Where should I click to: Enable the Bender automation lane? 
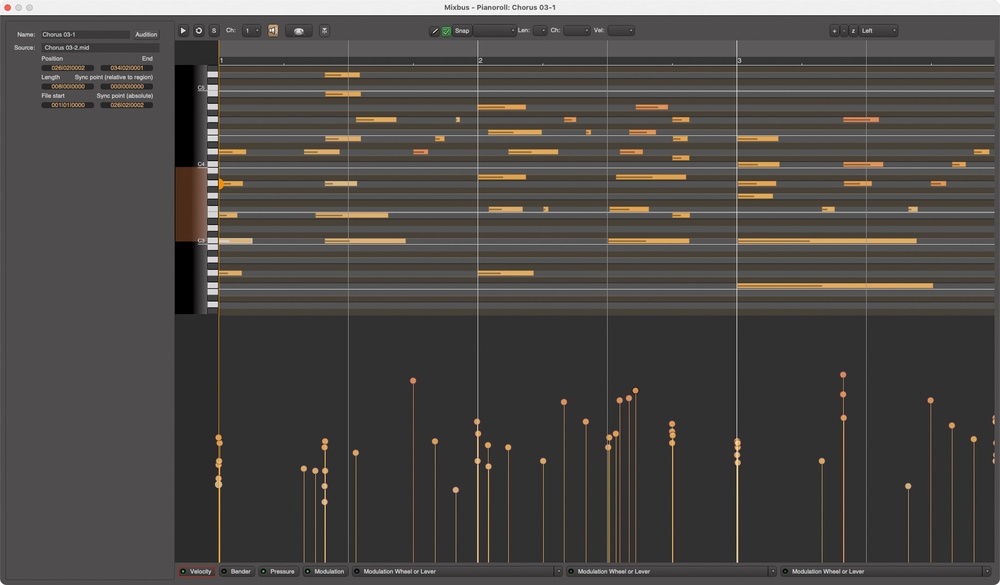[x=224, y=571]
